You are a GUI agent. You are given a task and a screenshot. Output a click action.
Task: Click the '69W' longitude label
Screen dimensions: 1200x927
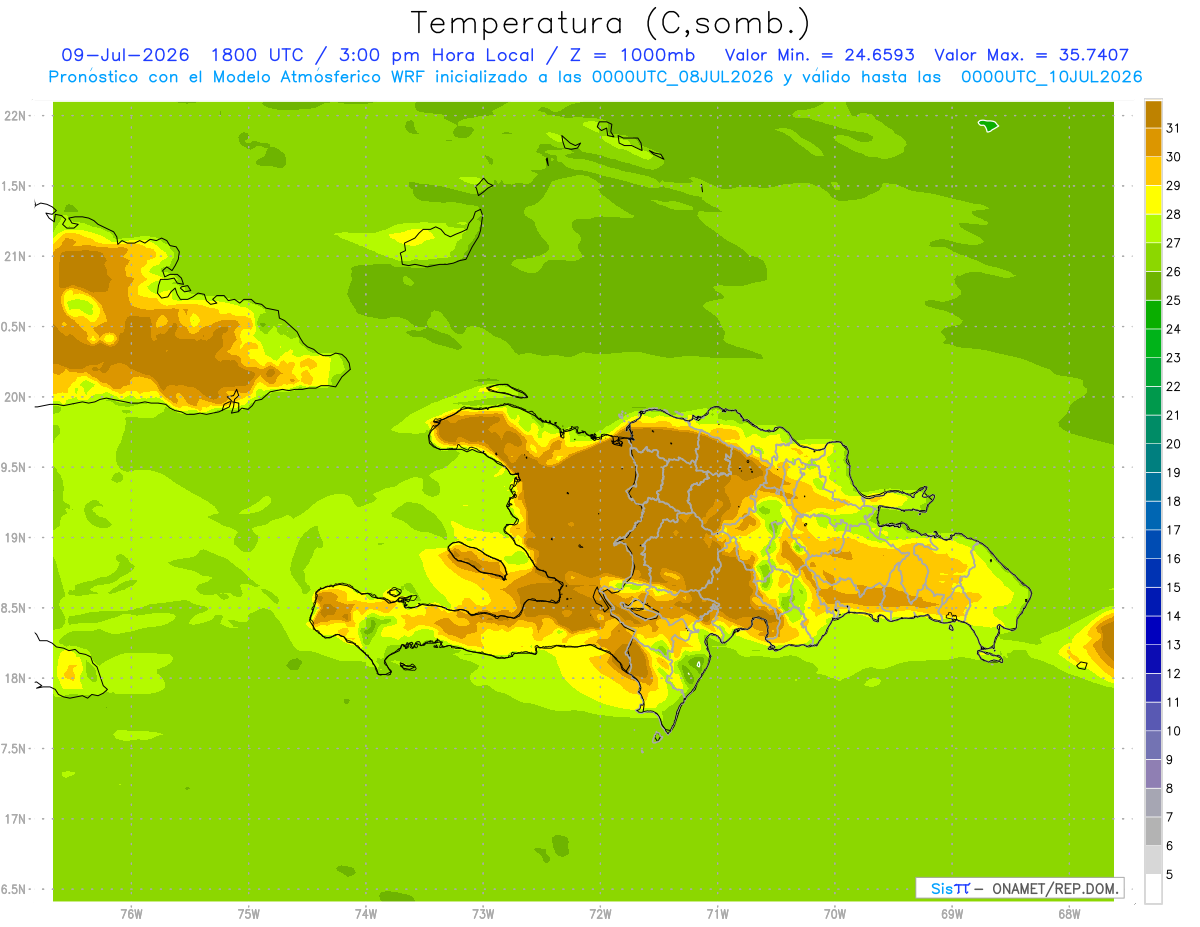coord(952,913)
